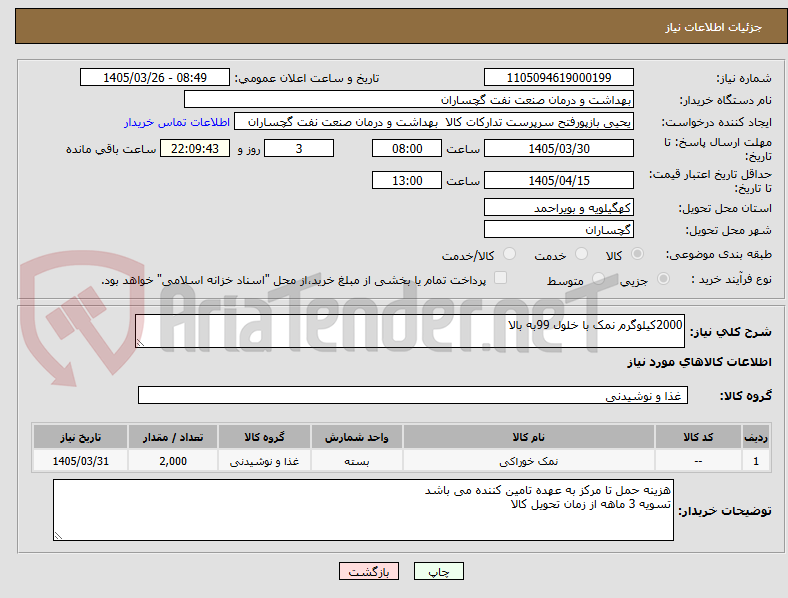
Task: Click the validity time field 13:00
Action: tap(407, 180)
